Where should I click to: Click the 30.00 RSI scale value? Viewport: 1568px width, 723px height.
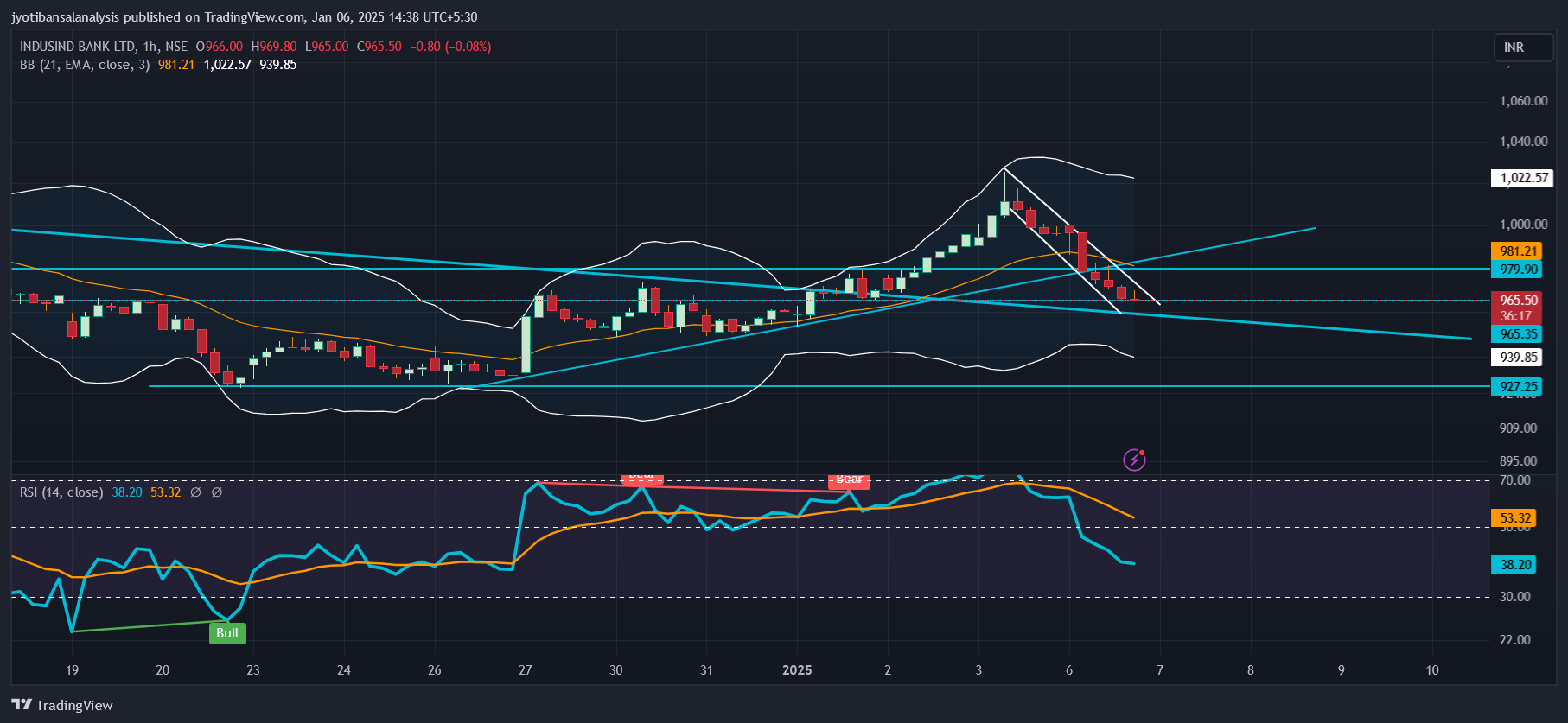(1514, 597)
